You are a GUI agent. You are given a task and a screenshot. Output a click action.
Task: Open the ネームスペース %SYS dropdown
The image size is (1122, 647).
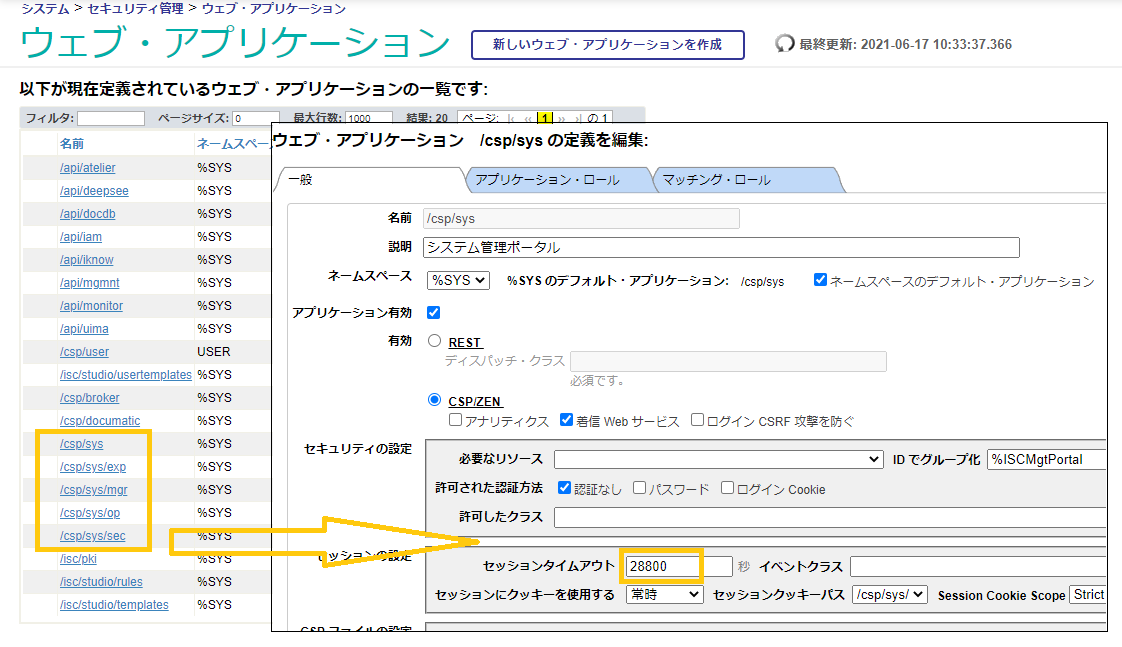458,281
